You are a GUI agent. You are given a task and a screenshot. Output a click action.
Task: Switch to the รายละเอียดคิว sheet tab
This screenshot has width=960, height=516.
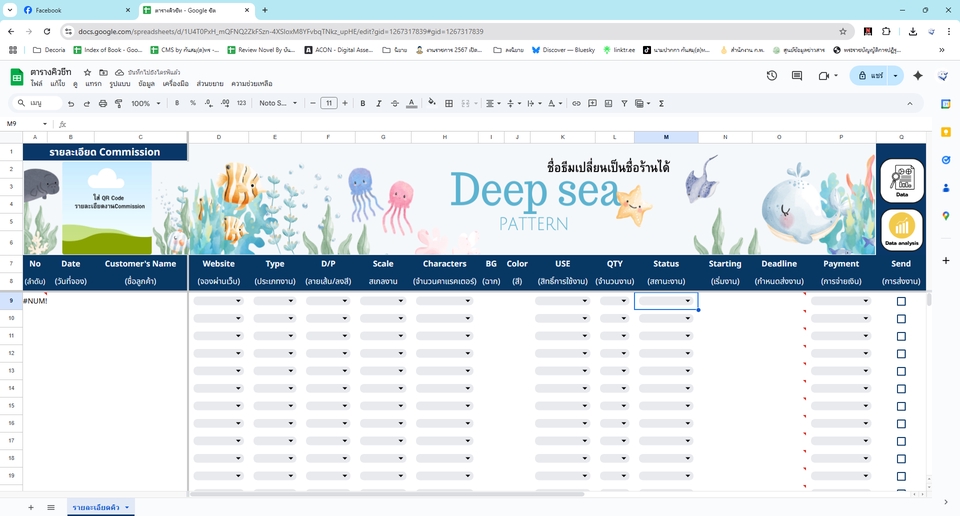(96, 508)
